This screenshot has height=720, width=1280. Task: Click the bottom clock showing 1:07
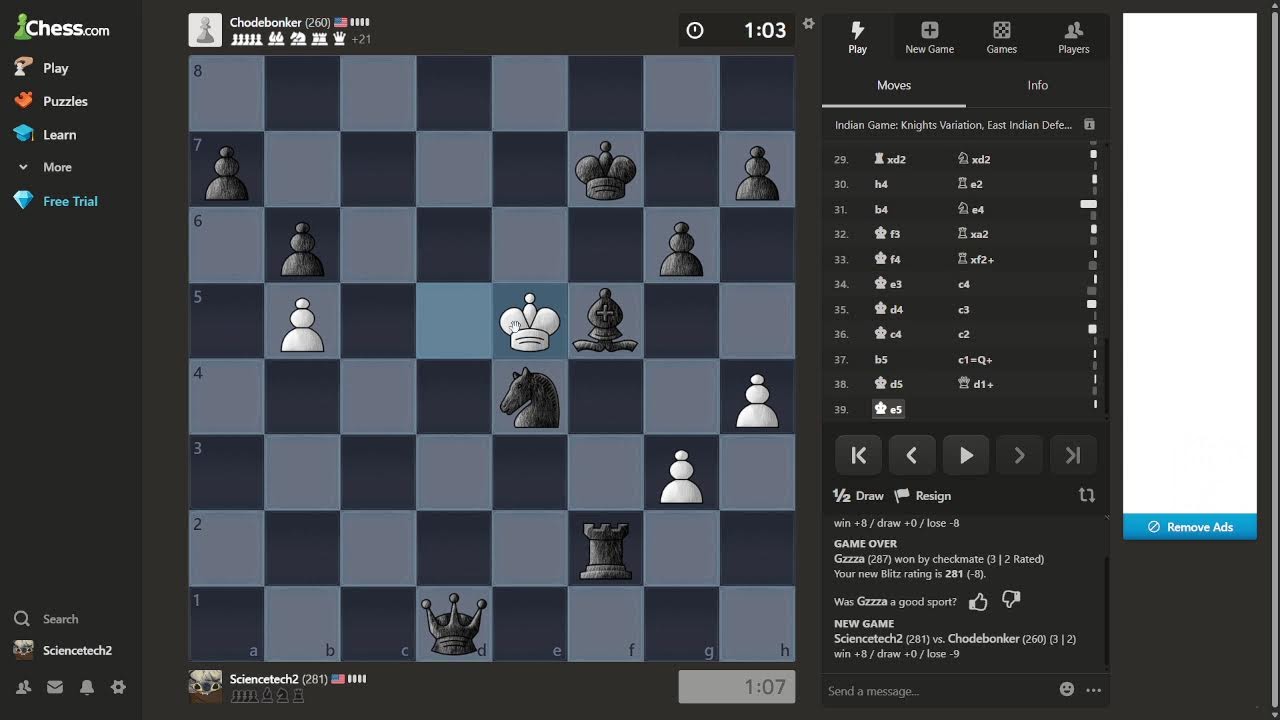click(x=738, y=687)
